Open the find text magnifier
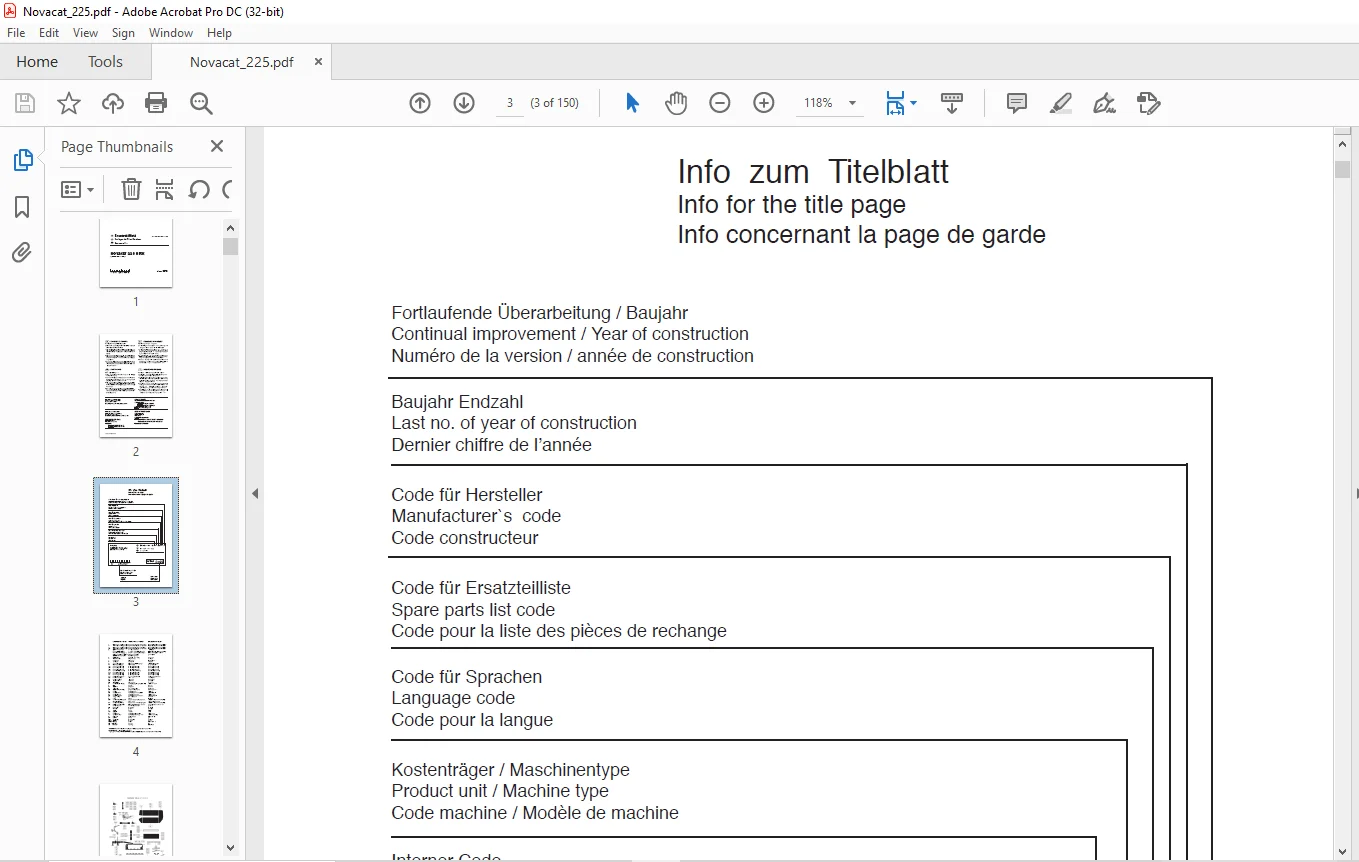 click(201, 103)
